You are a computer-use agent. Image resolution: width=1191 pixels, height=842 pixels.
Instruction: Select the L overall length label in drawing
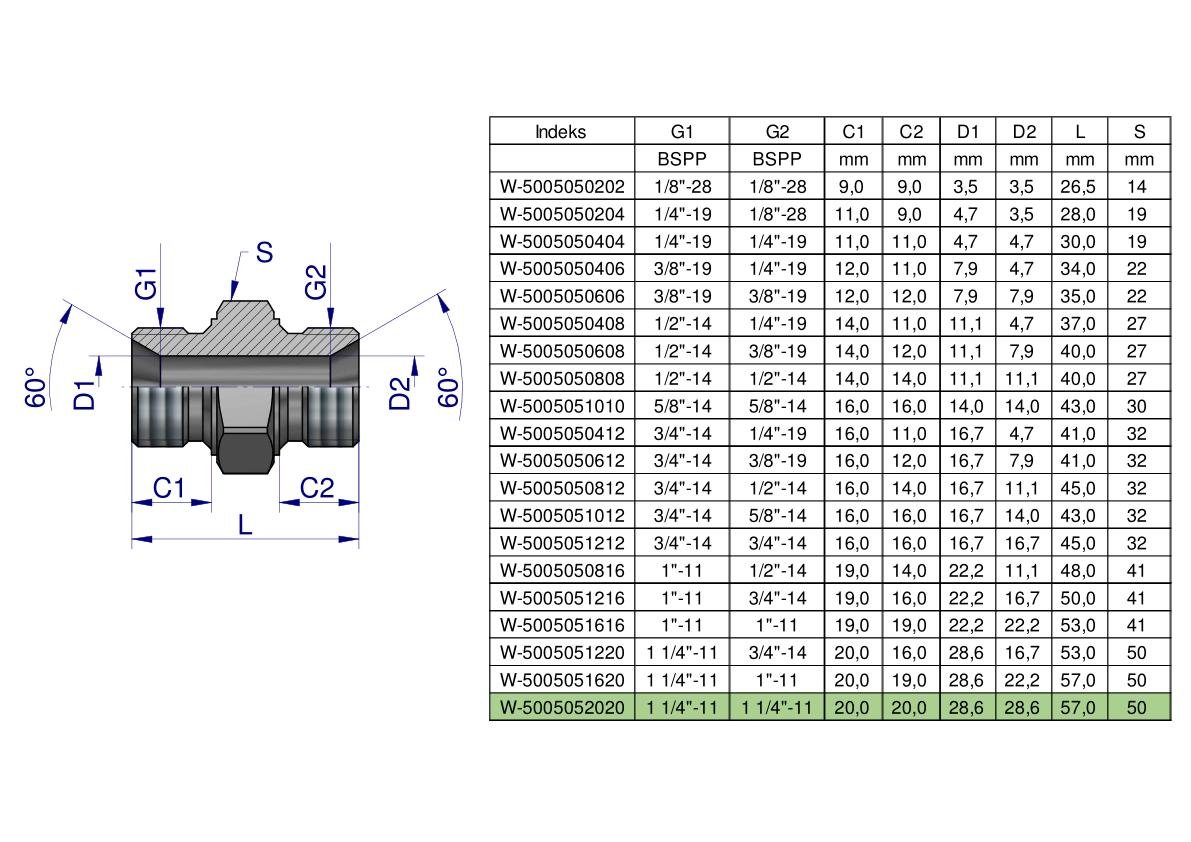coord(245,524)
